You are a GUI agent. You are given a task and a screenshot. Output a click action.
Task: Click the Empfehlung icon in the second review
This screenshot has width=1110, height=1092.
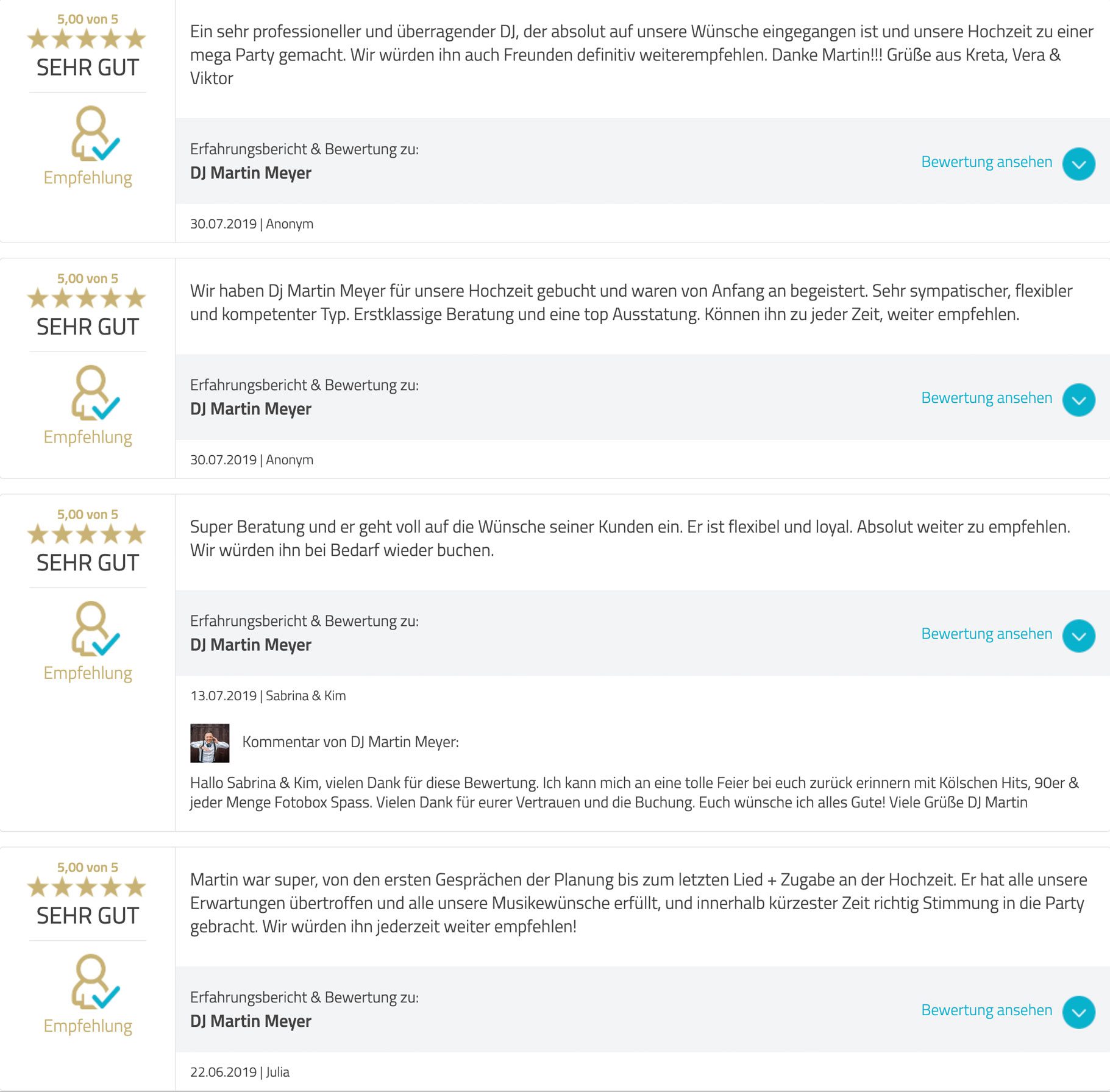point(96,392)
